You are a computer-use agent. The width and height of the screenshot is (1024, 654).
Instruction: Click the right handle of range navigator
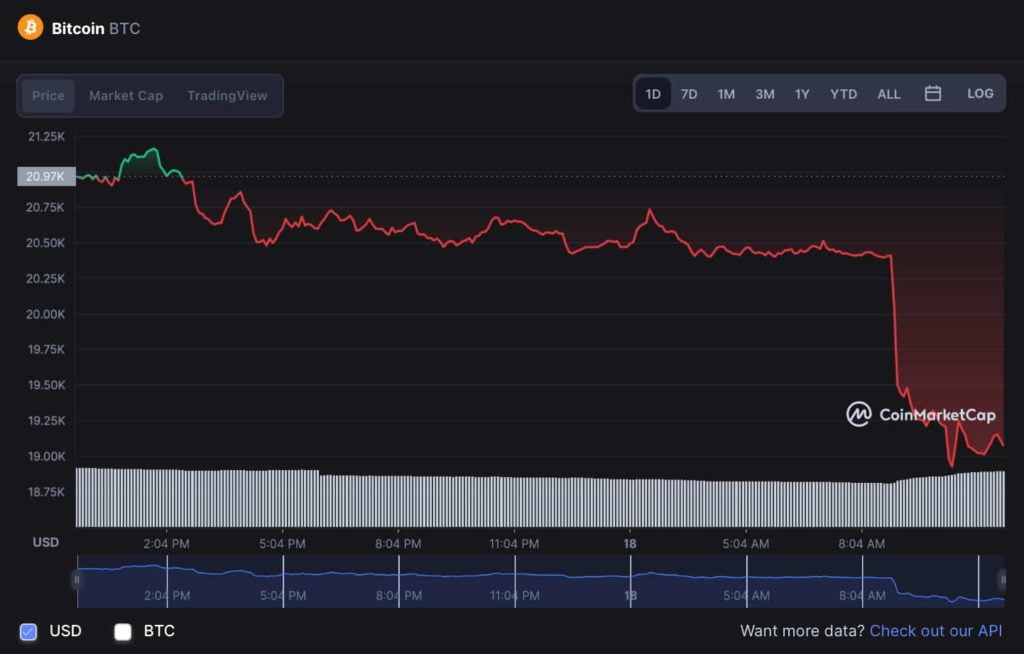(1002, 580)
